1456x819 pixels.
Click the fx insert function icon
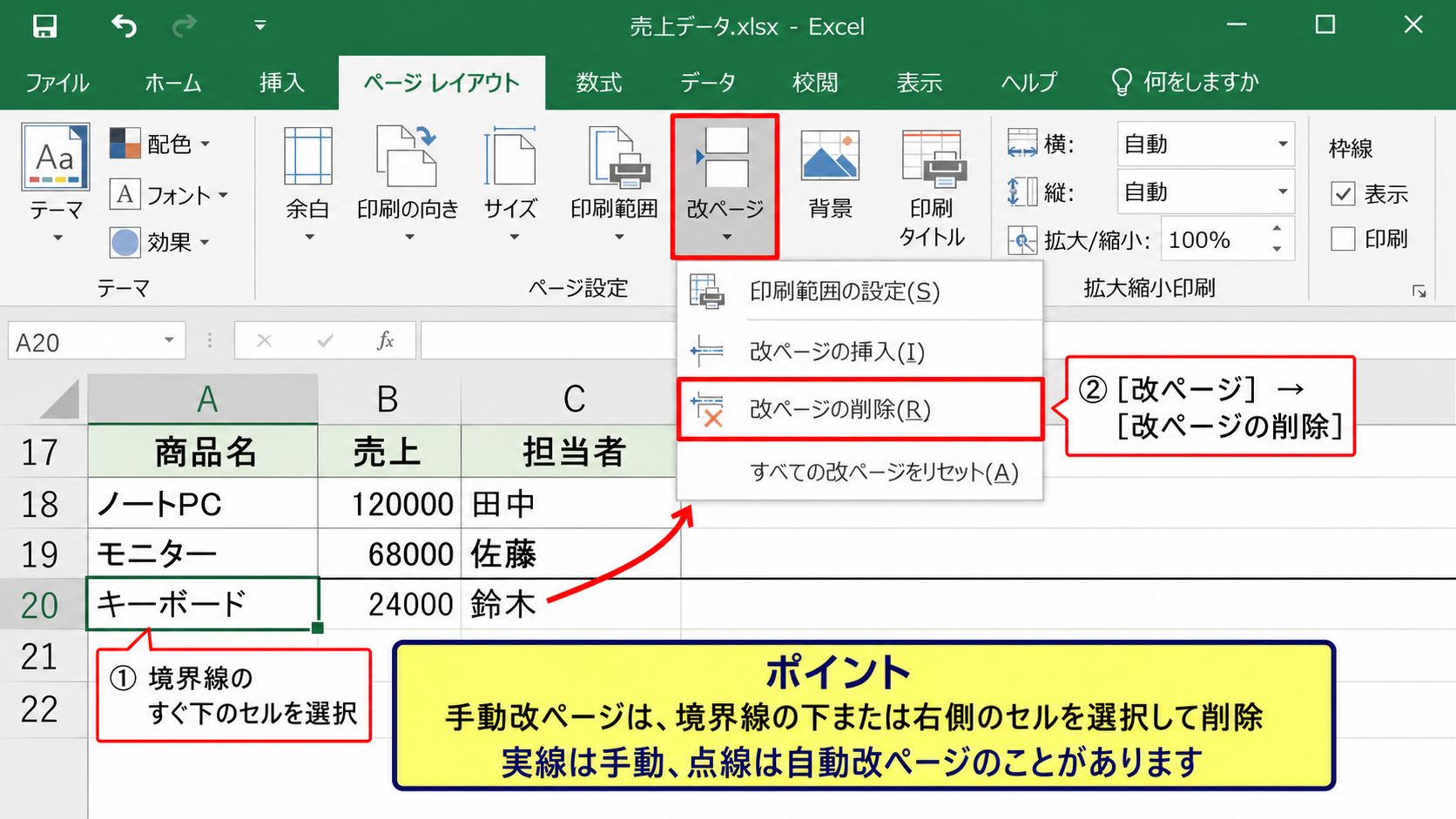pyautogui.click(x=385, y=341)
